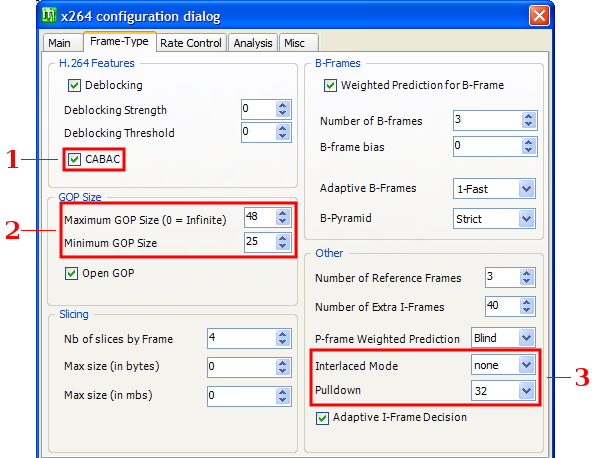Viewport: 592px width, 458px height.
Task: Decrease Max size in mbs
Action: point(283,401)
